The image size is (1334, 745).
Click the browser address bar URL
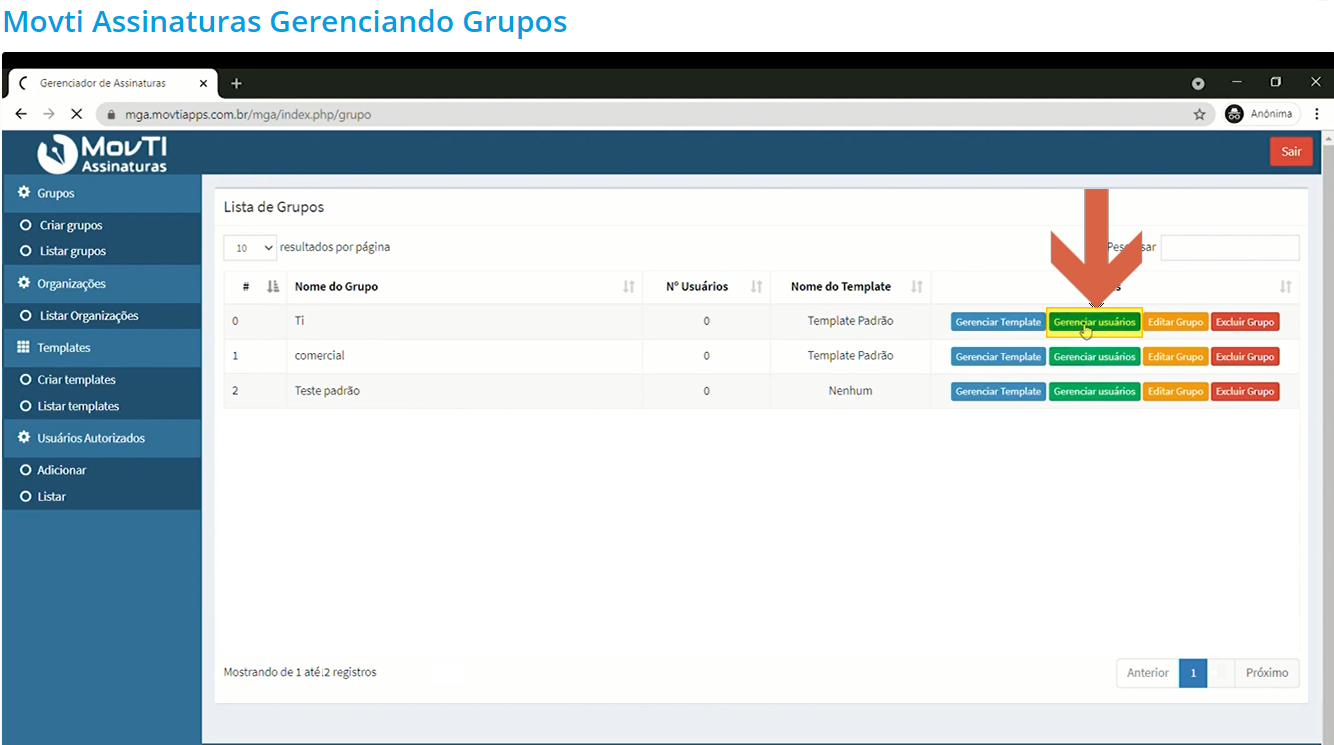248,115
